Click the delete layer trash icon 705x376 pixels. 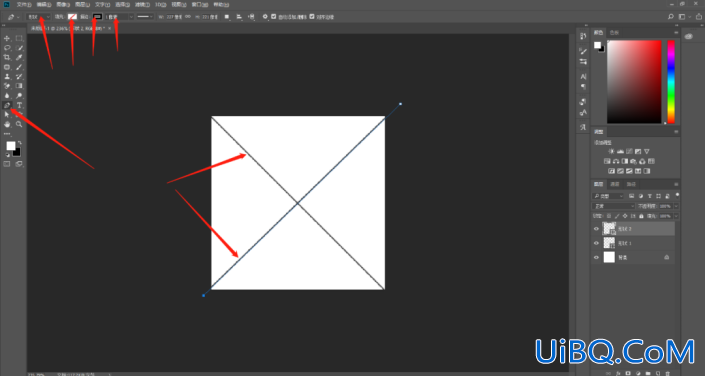pos(668,373)
